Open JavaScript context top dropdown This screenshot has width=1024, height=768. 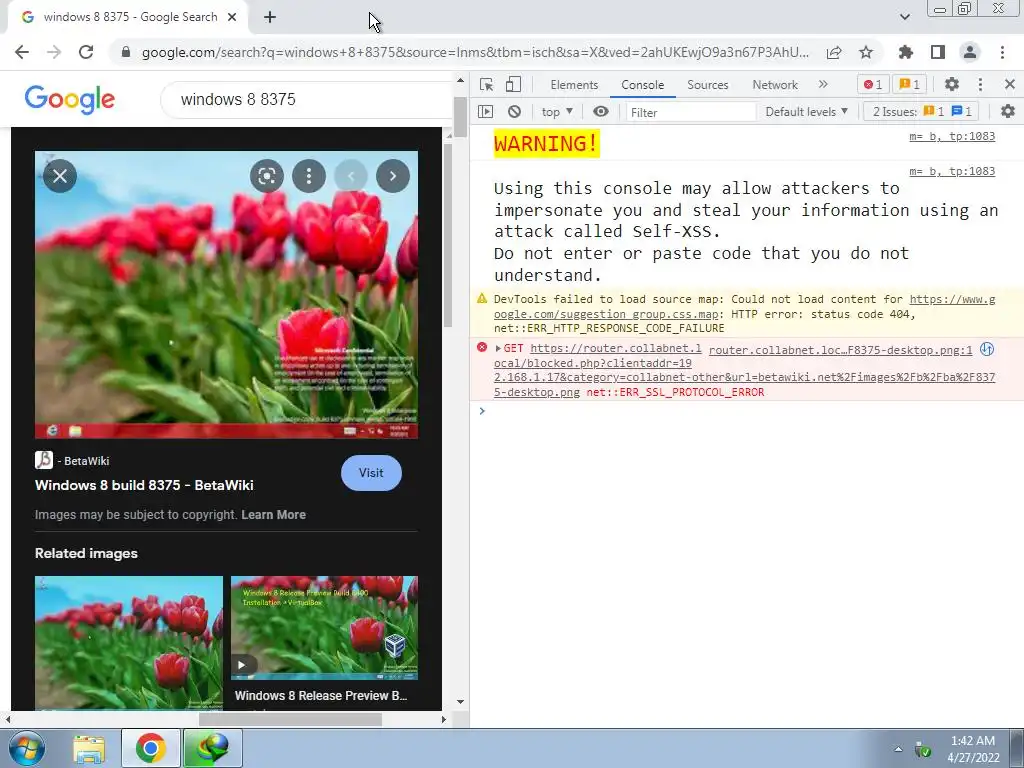(557, 112)
